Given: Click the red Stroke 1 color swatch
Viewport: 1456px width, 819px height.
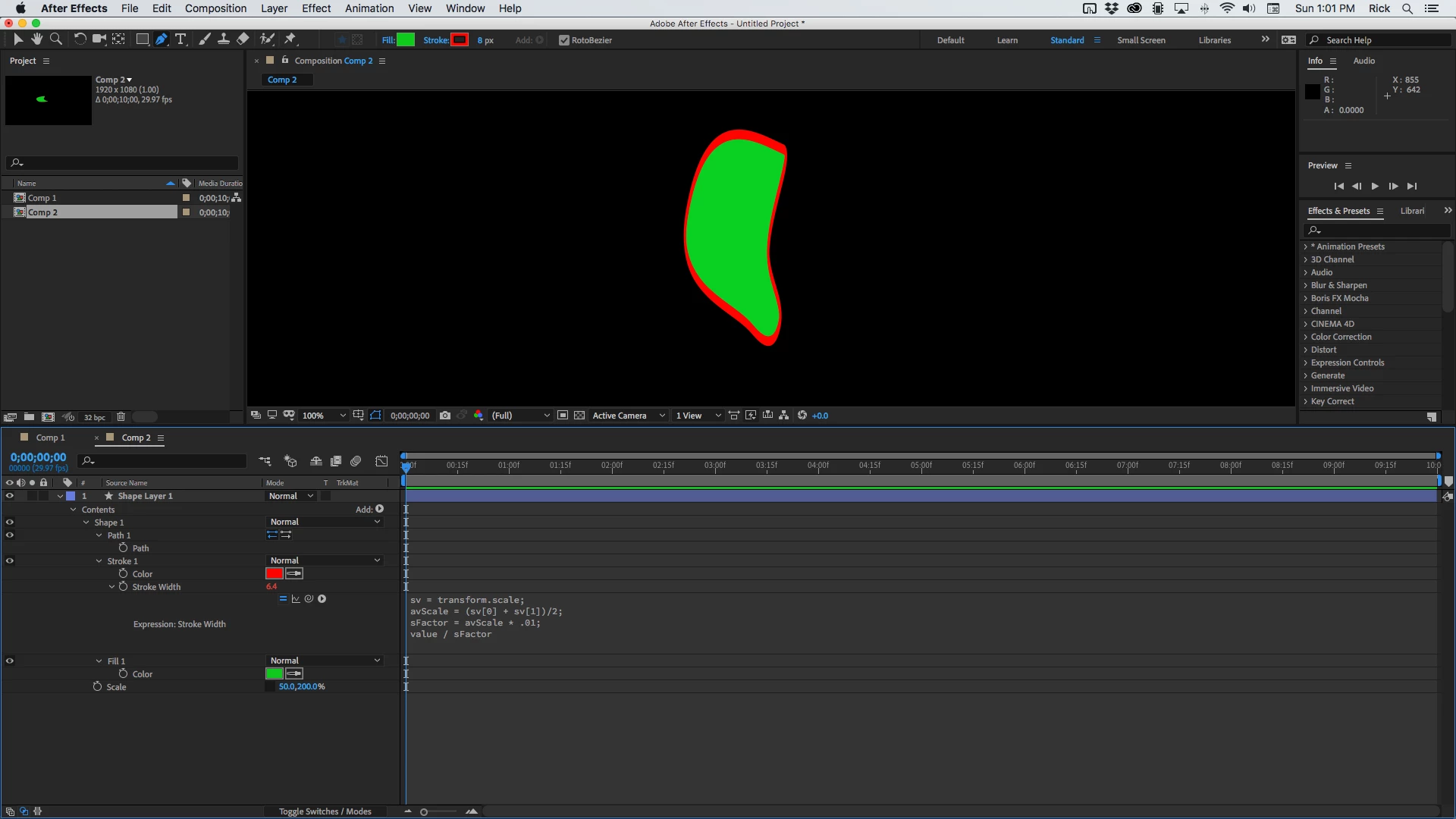Looking at the screenshot, I should pos(275,574).
